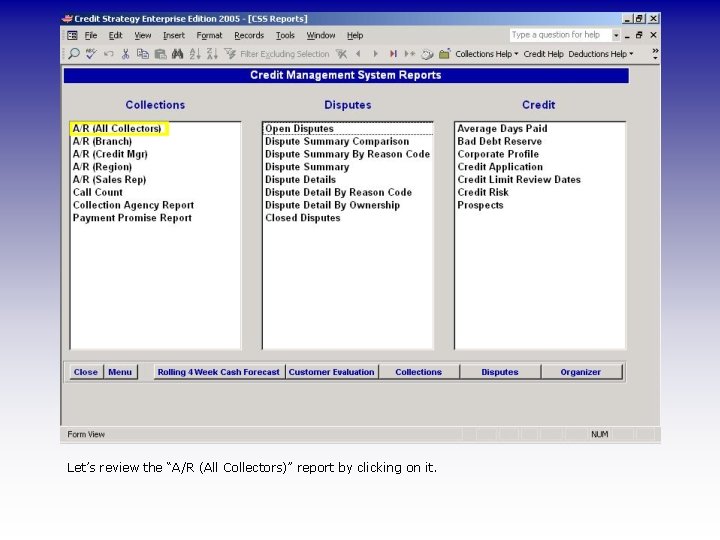The image size is (720, 540).
Task: Open the Format menu
Action: pyautogui.click(x=209, y=35)
